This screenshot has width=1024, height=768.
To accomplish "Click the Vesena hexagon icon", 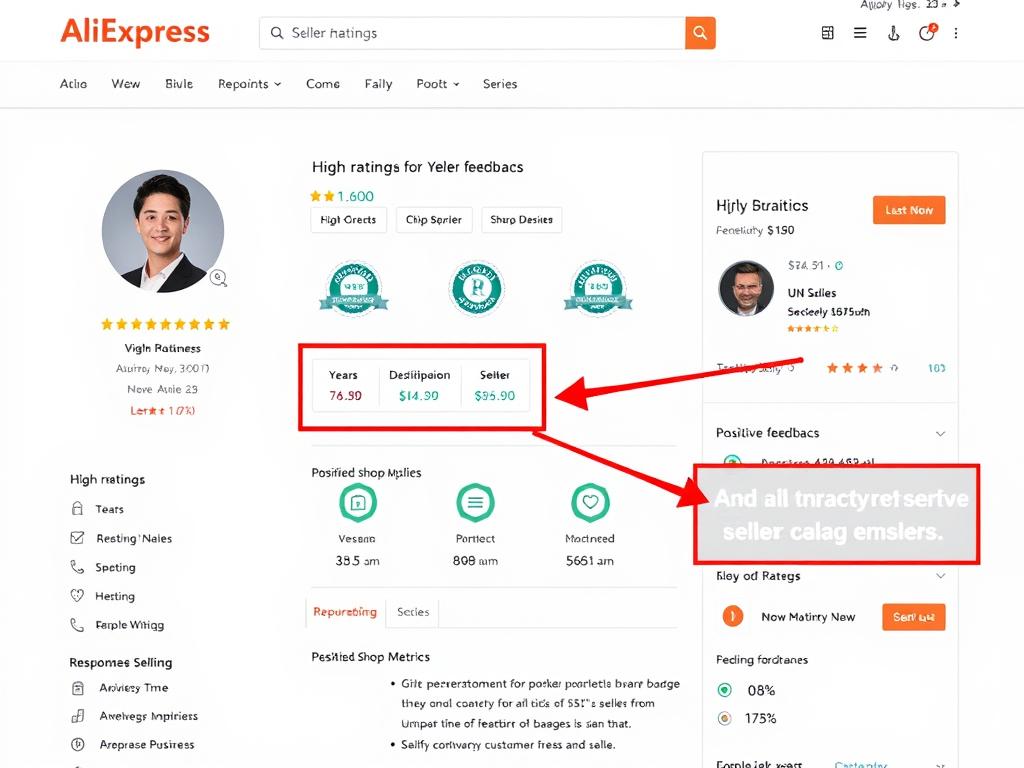I will click(x=357, y=502).
